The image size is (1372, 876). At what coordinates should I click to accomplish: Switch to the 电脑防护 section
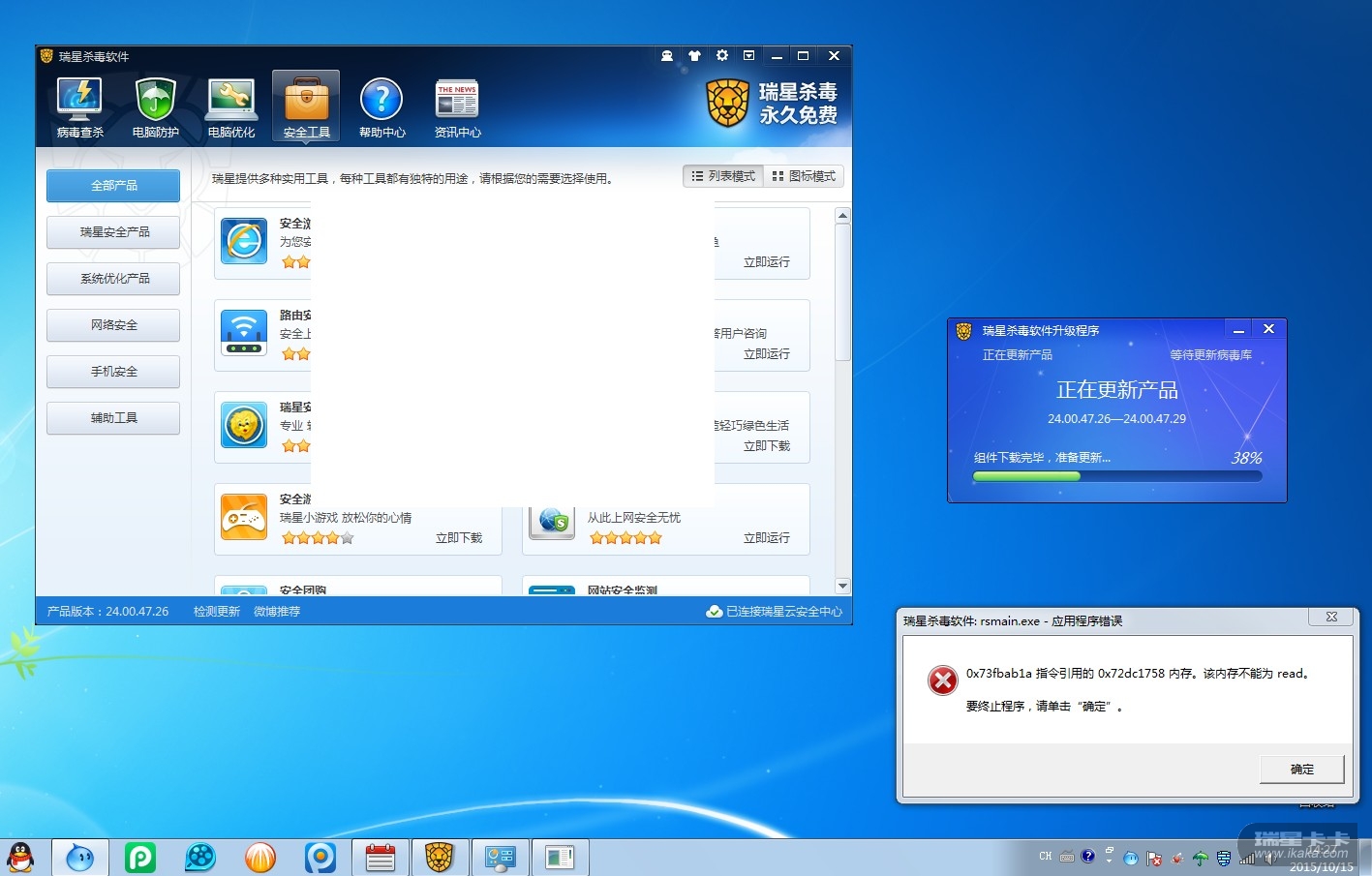click(x=155, y=107)
